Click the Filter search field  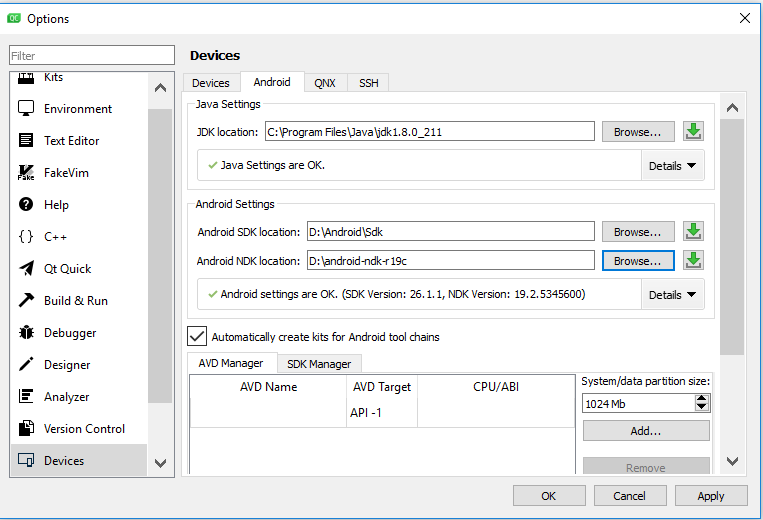[92, 56]
